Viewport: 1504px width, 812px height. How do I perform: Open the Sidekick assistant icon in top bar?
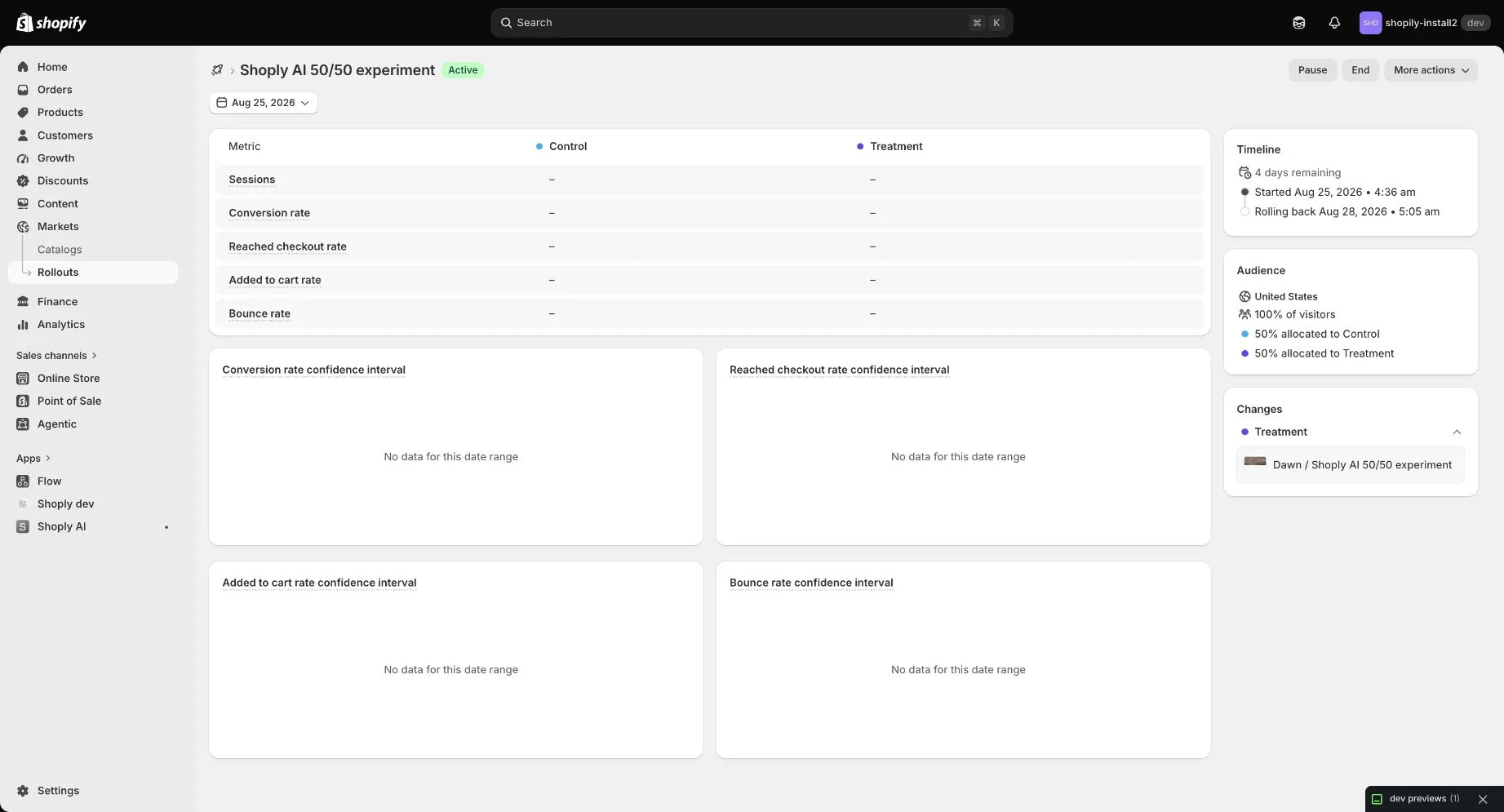point(1299,23)
